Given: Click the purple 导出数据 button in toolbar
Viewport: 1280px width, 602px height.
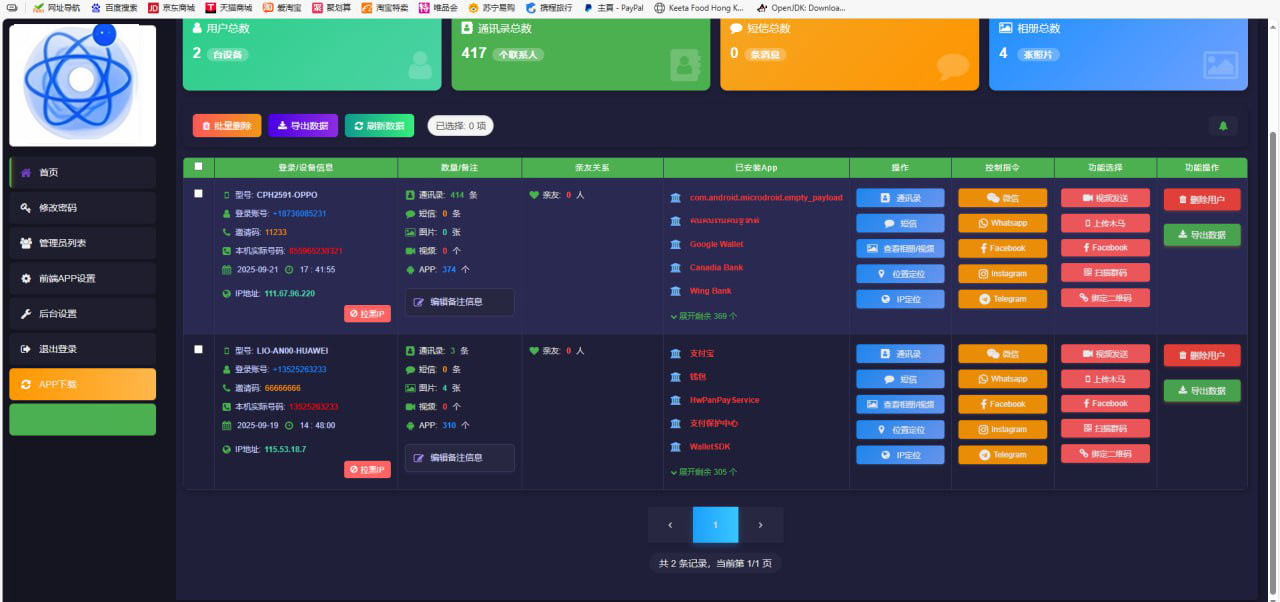Looking at the screenshot, I should [x=303, y=126].
